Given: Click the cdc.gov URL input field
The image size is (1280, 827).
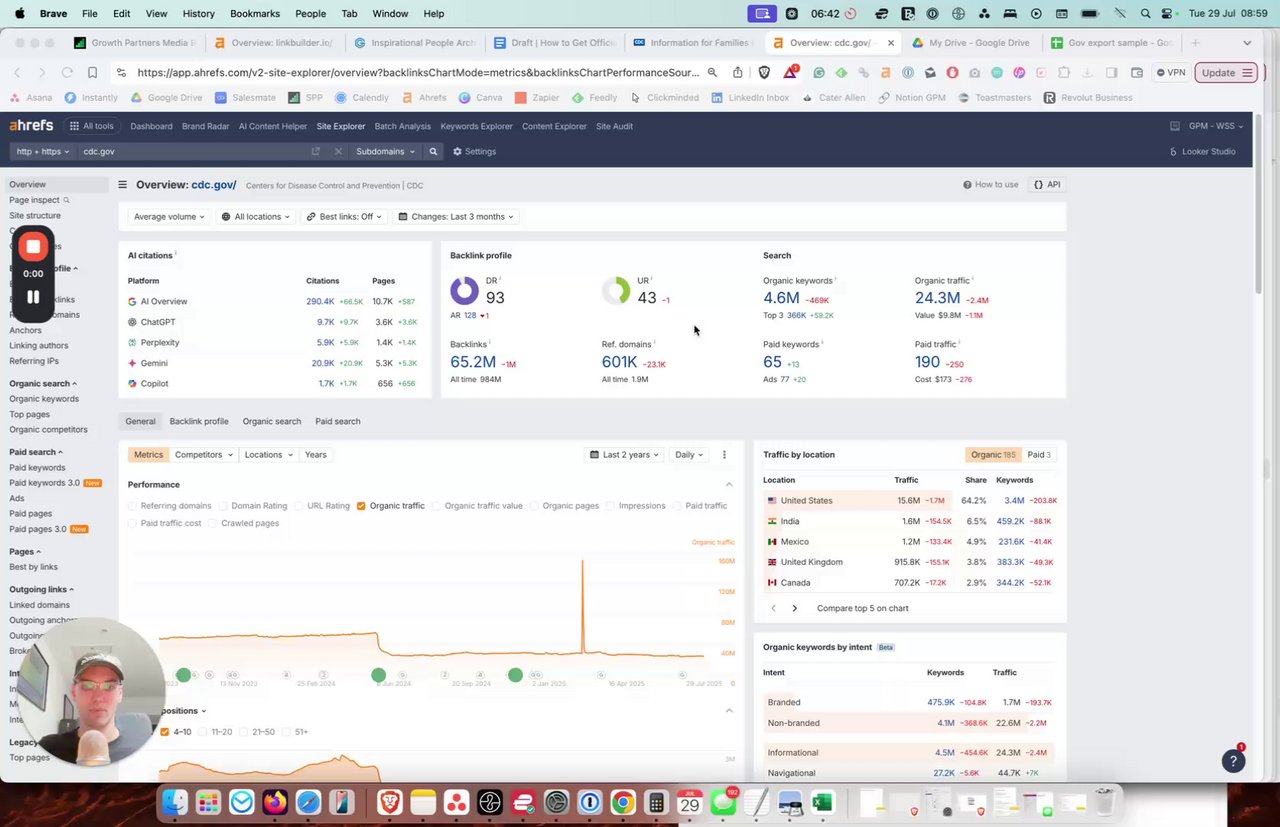Looking at the screenshot, I should coord(195,152).
